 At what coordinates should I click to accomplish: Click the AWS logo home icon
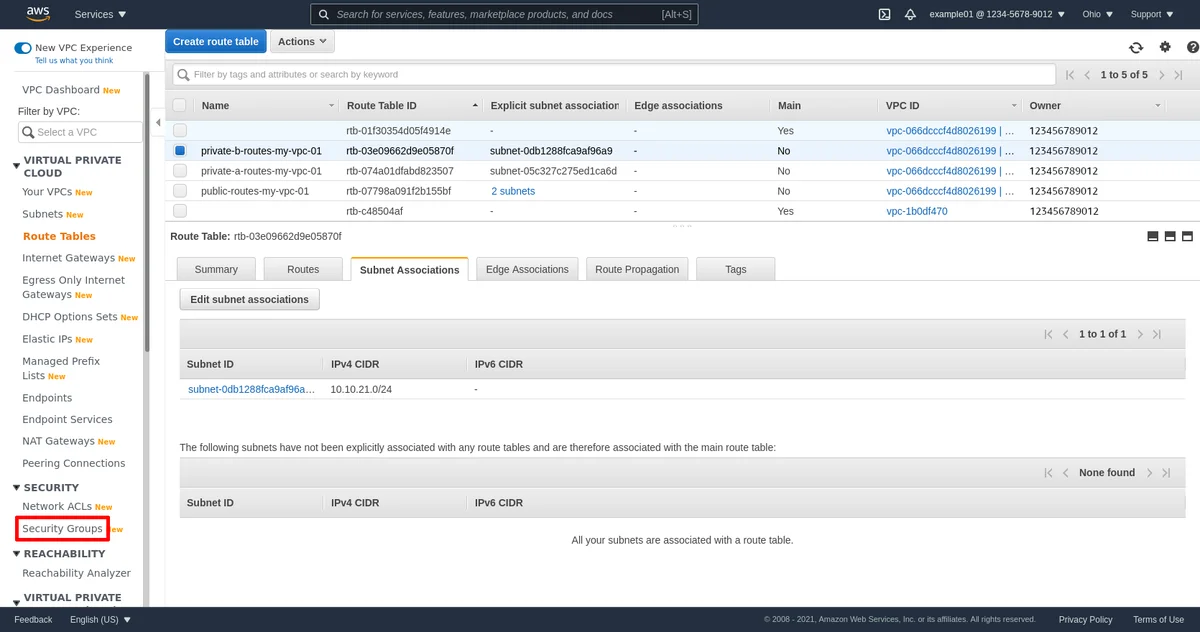coord(38,14)
